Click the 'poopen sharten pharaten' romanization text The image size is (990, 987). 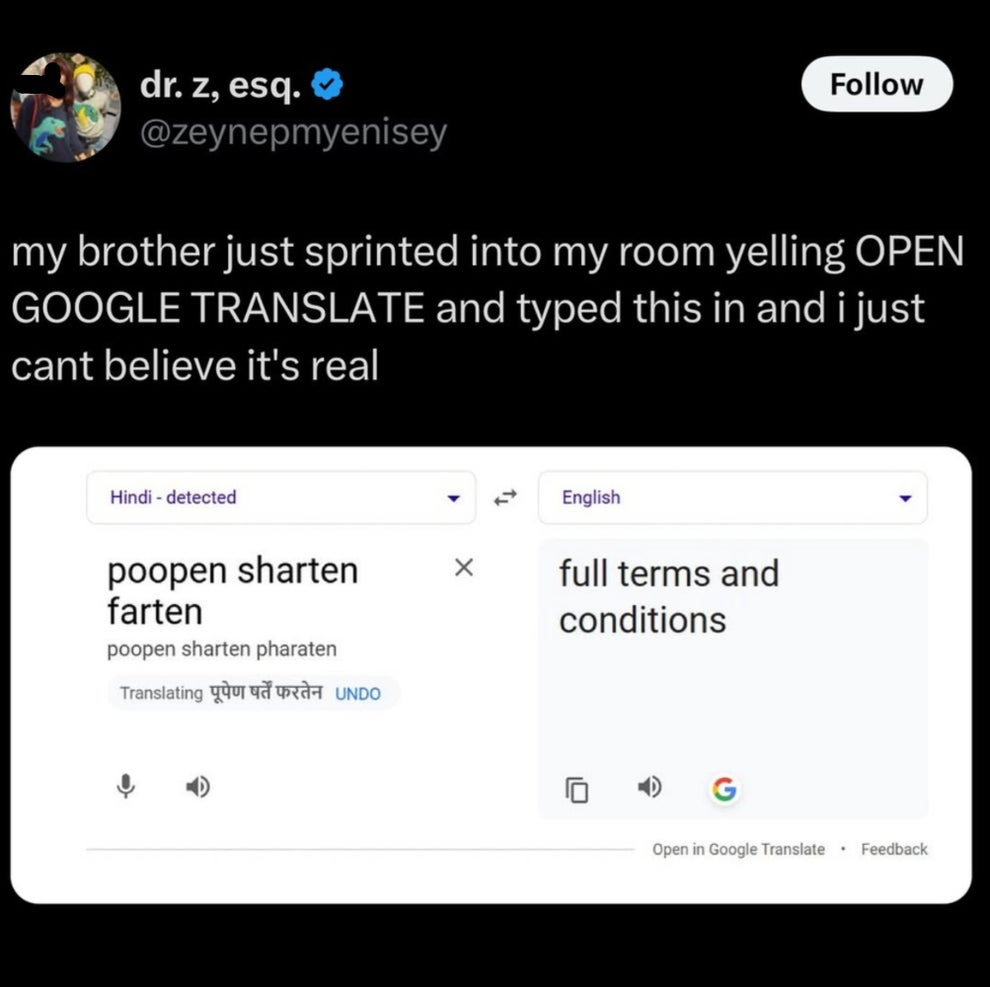click(222, 649)
